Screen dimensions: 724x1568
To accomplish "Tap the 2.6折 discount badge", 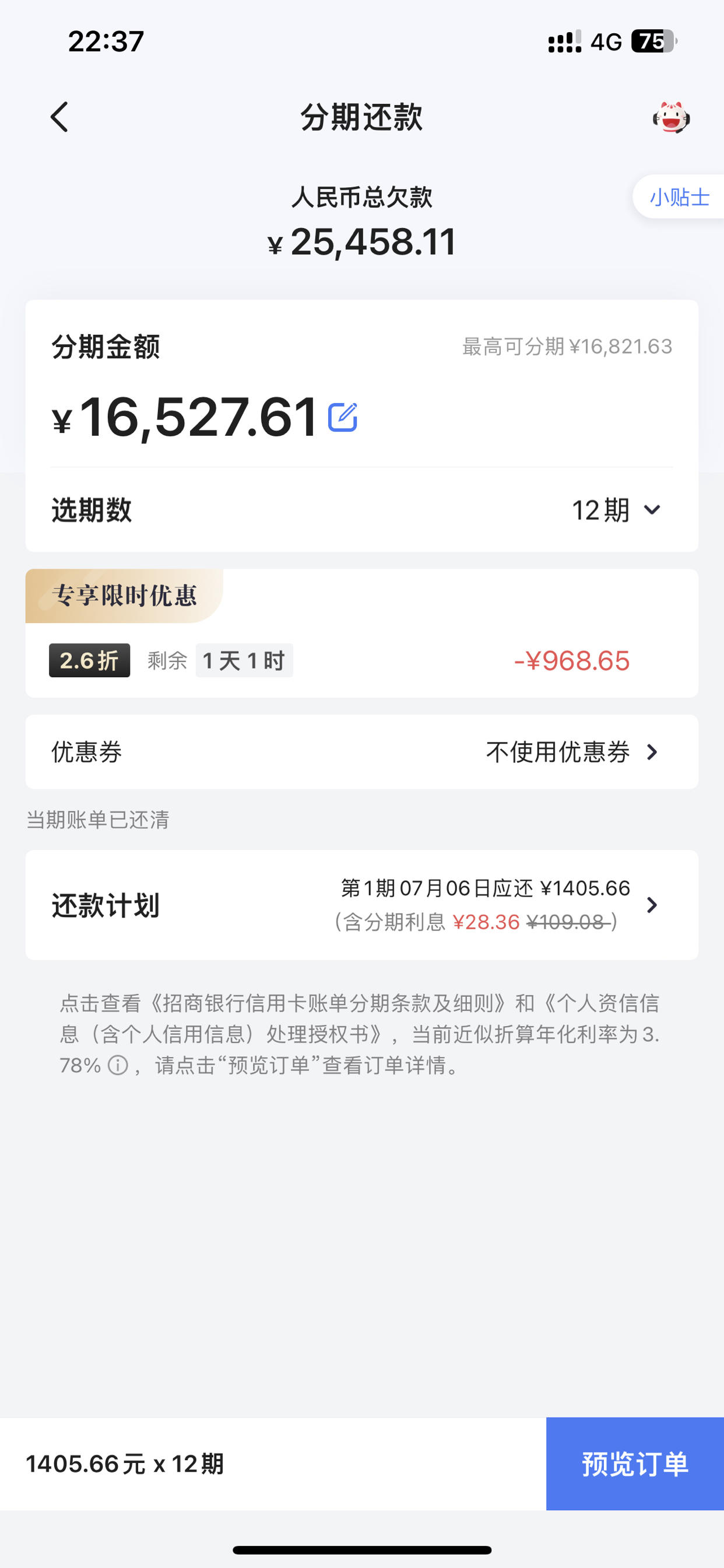I will point(89,660).
